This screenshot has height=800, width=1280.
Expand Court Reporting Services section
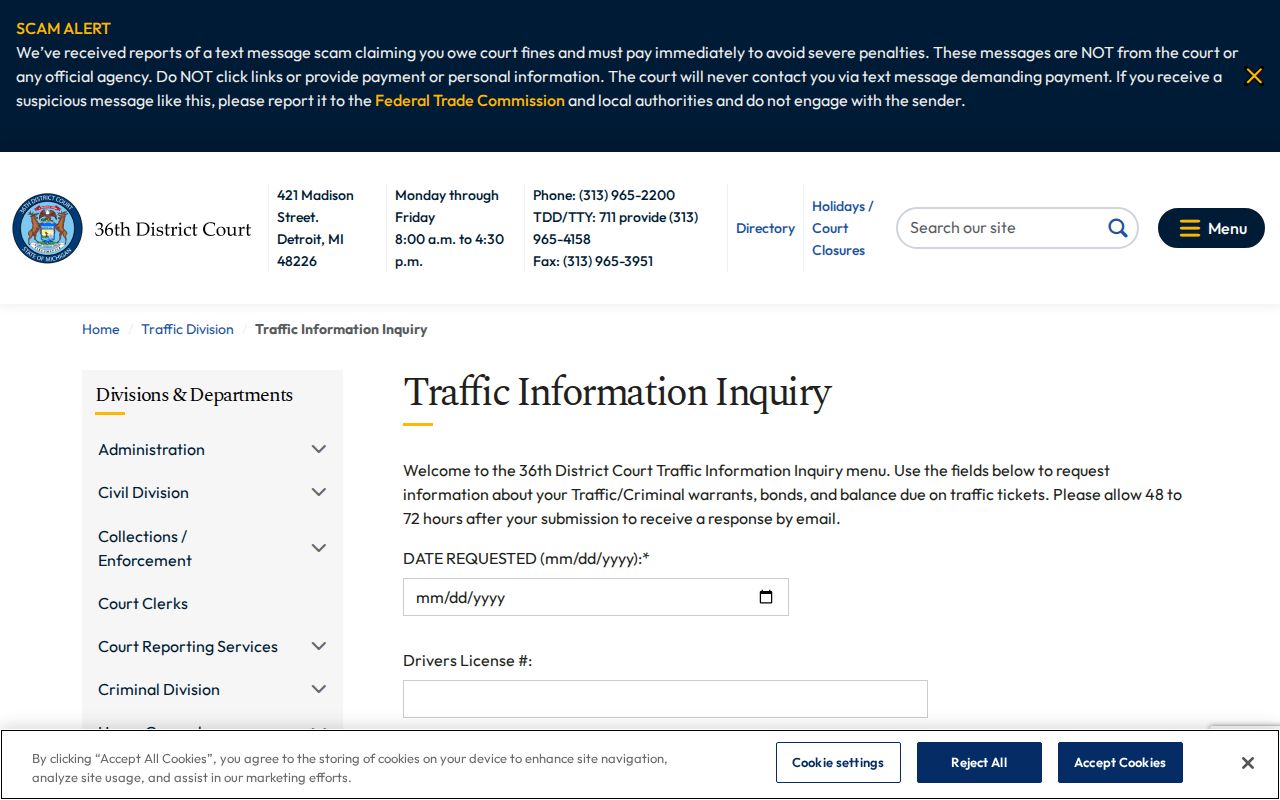[x=319, y=646]
